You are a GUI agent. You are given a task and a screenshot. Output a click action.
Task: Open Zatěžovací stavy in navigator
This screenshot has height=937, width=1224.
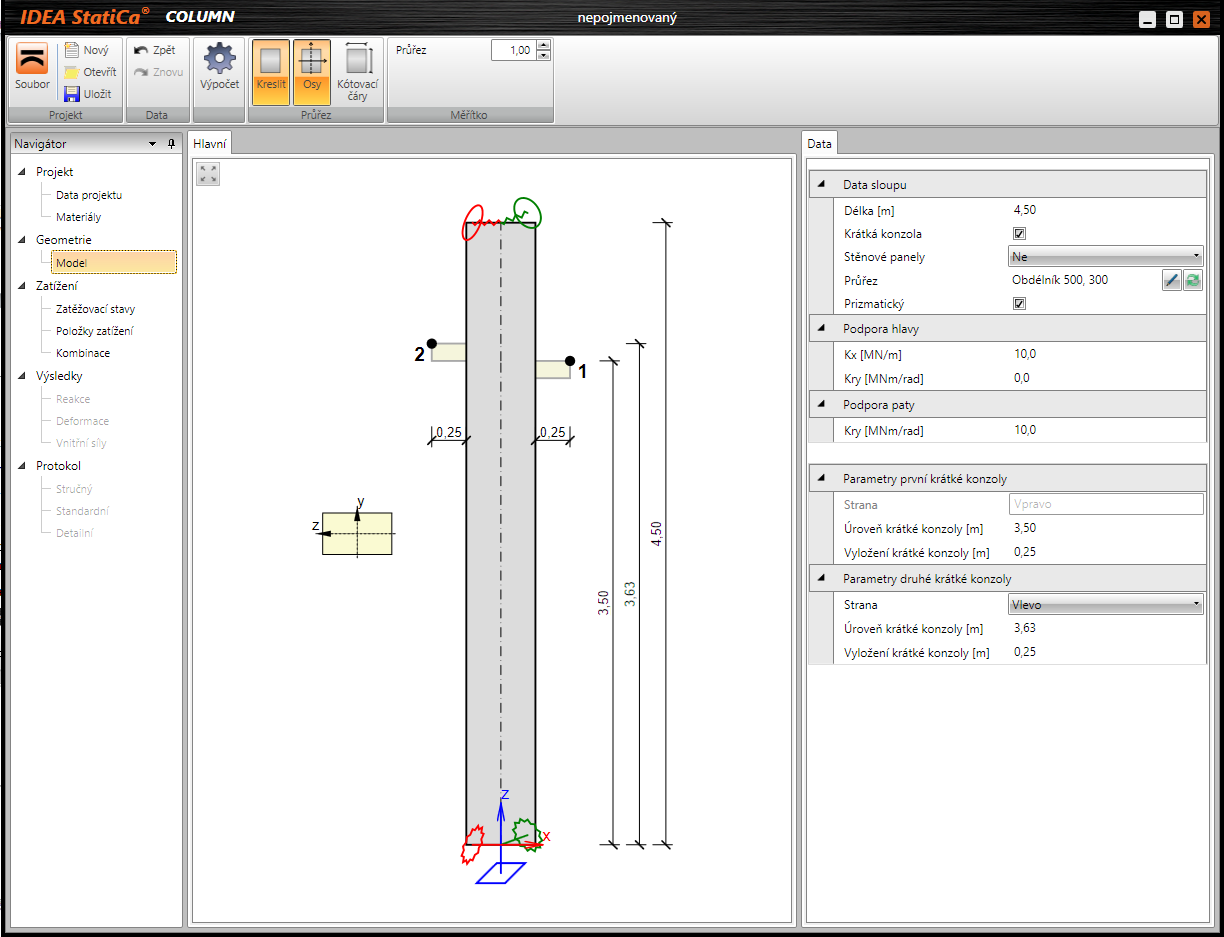click(x=95, y=309)
